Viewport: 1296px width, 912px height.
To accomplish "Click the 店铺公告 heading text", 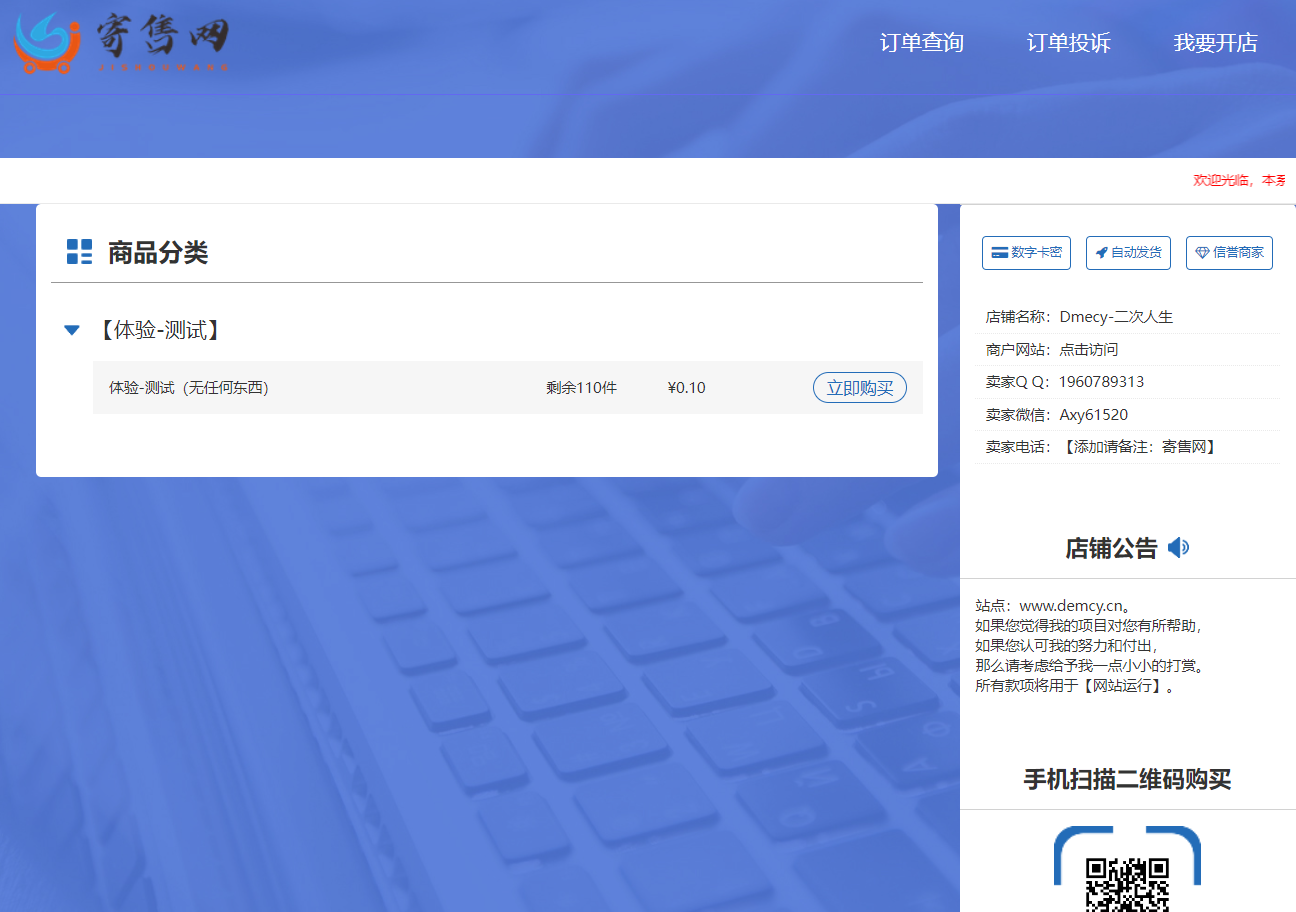I will click(x=1111, y=548).
